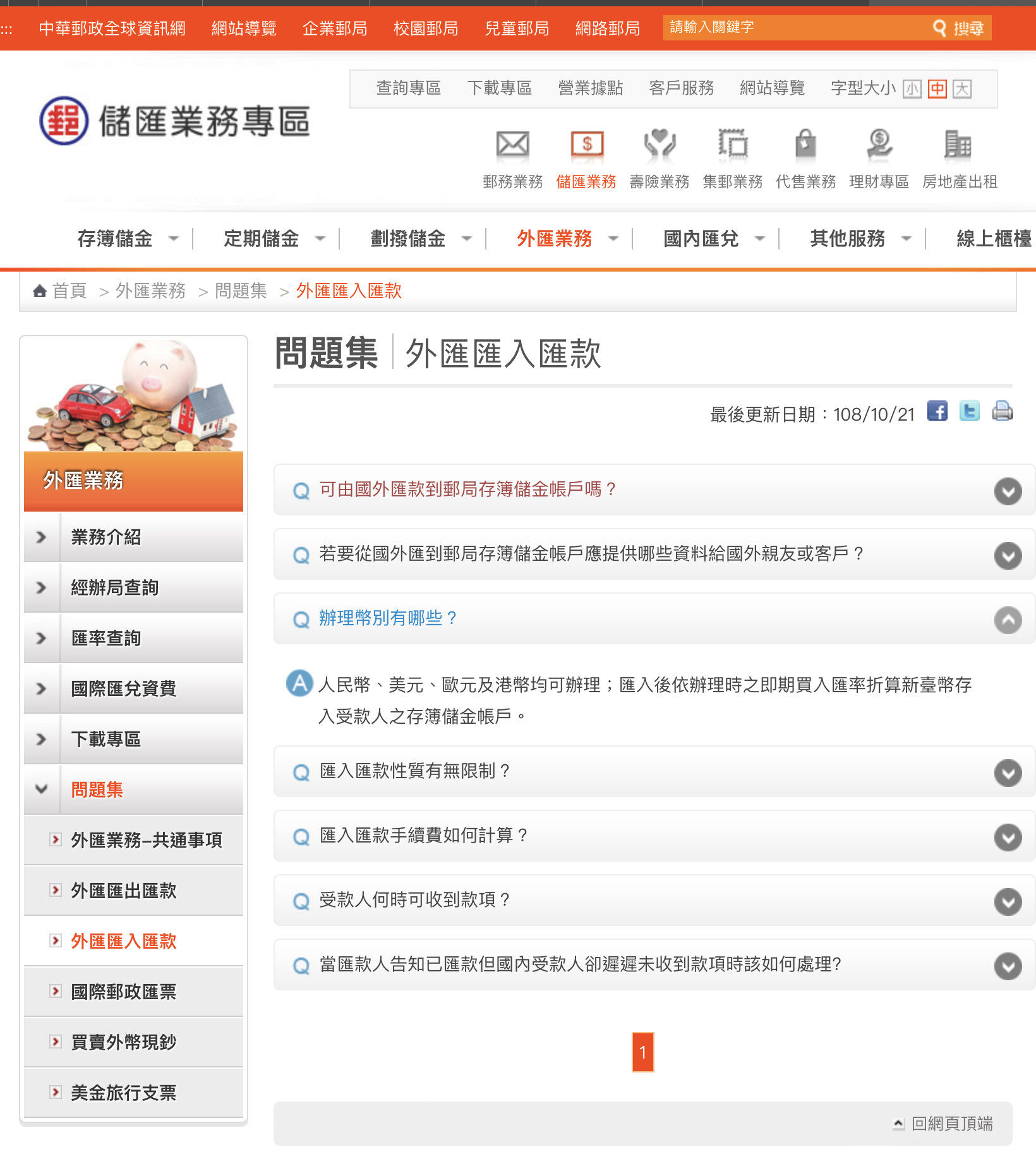Screen dimensions: 1036x1171
Task: Open 客戶服務 link
Action: tap(682, 88)
